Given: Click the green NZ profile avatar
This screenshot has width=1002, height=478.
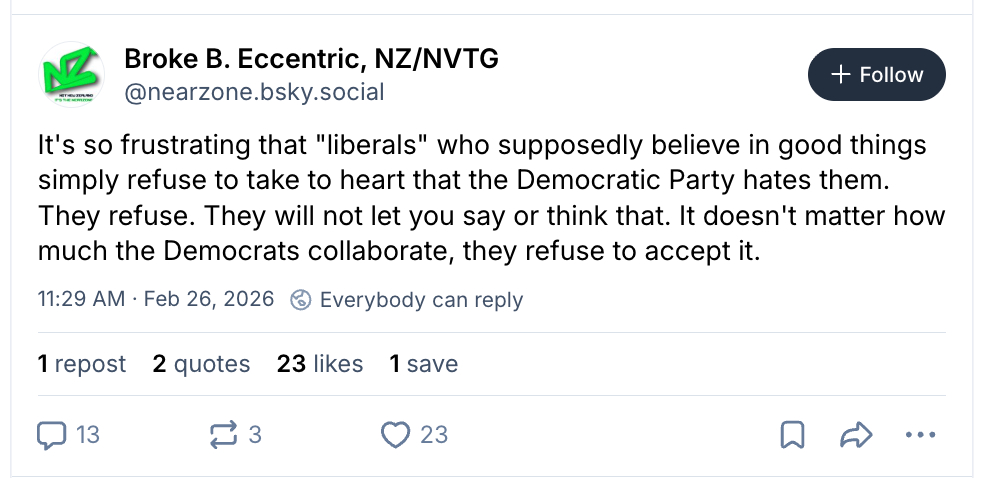Looking at the screenshot, I should (71, 74).
